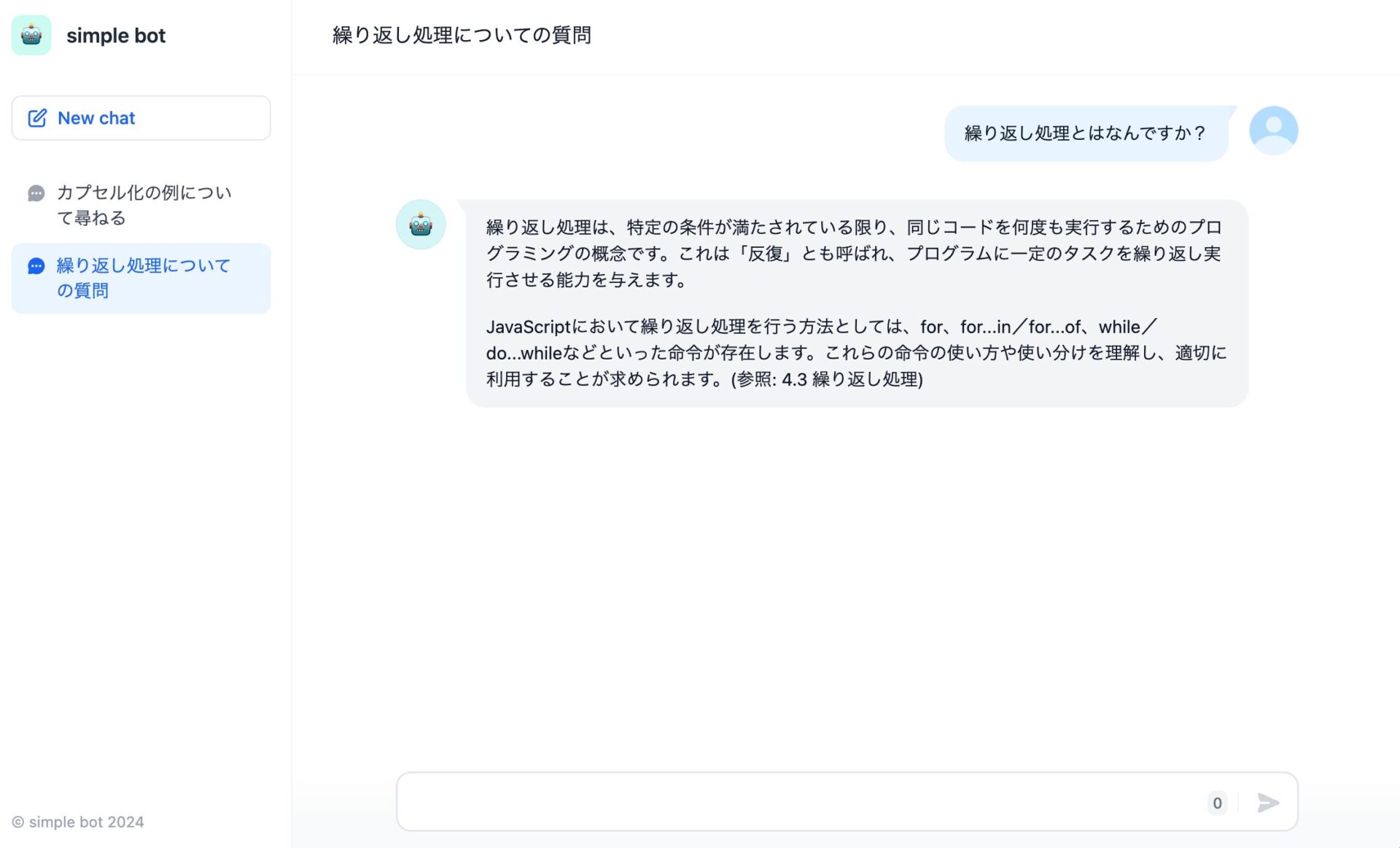
Task: Select the 繰り返し処理についての質問 conversation in sidebar
Action: tap(144, 278)
